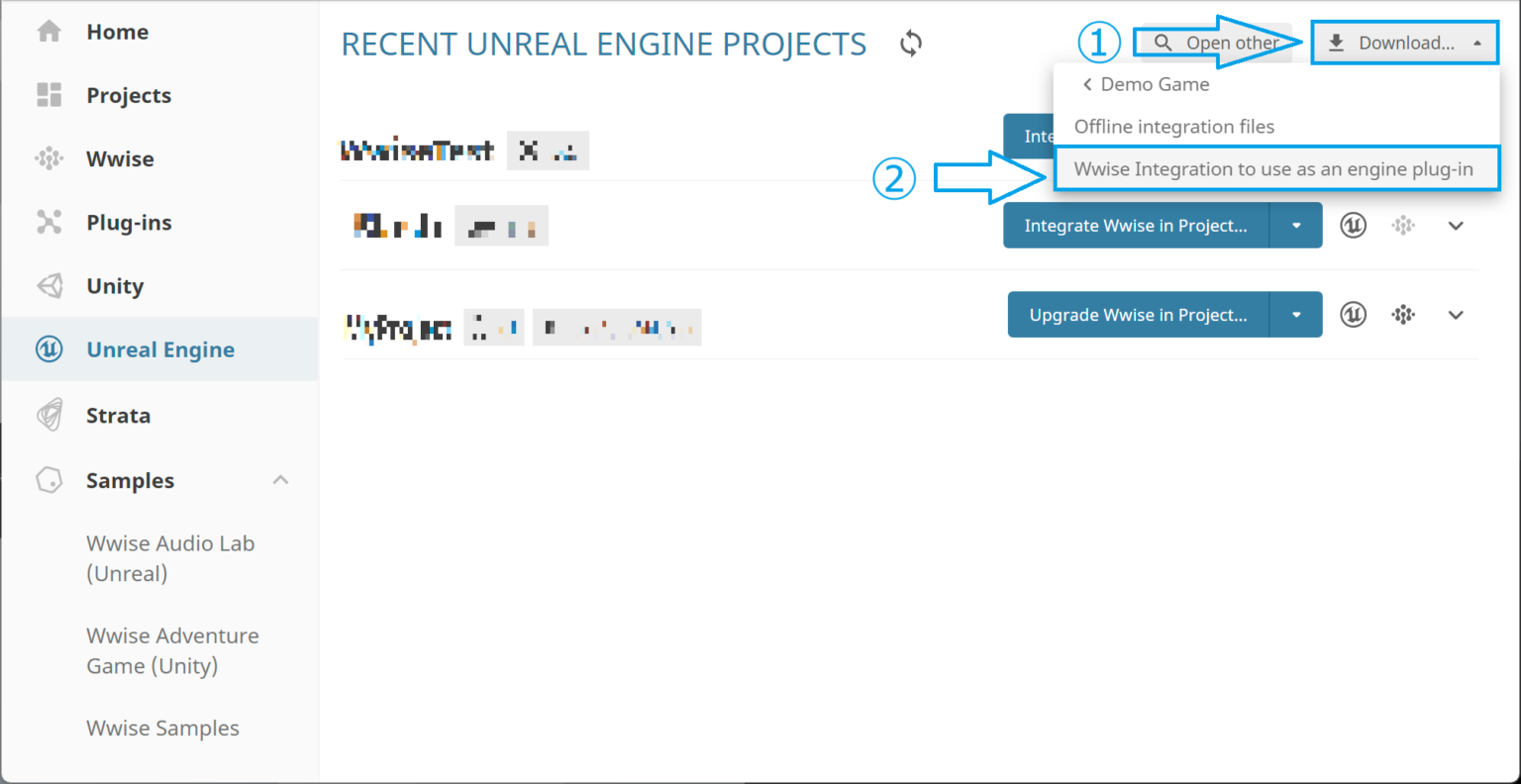
Task: Select Offline integration files from the menu
Action: click(1174, 127)
